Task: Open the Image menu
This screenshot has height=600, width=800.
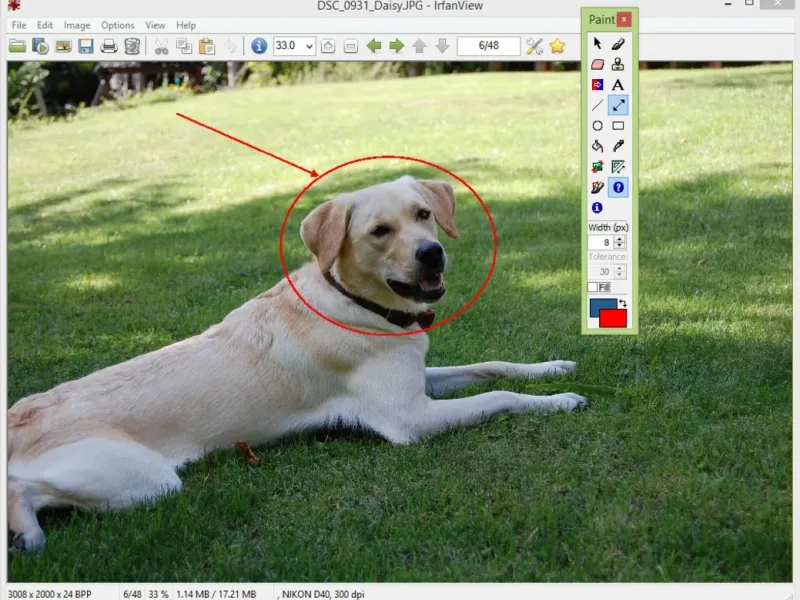Action: coord(77,25)
